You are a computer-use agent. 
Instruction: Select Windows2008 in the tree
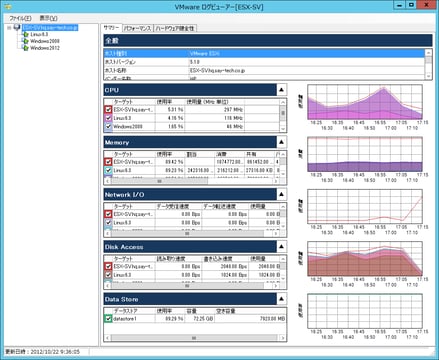coord(45,41)
